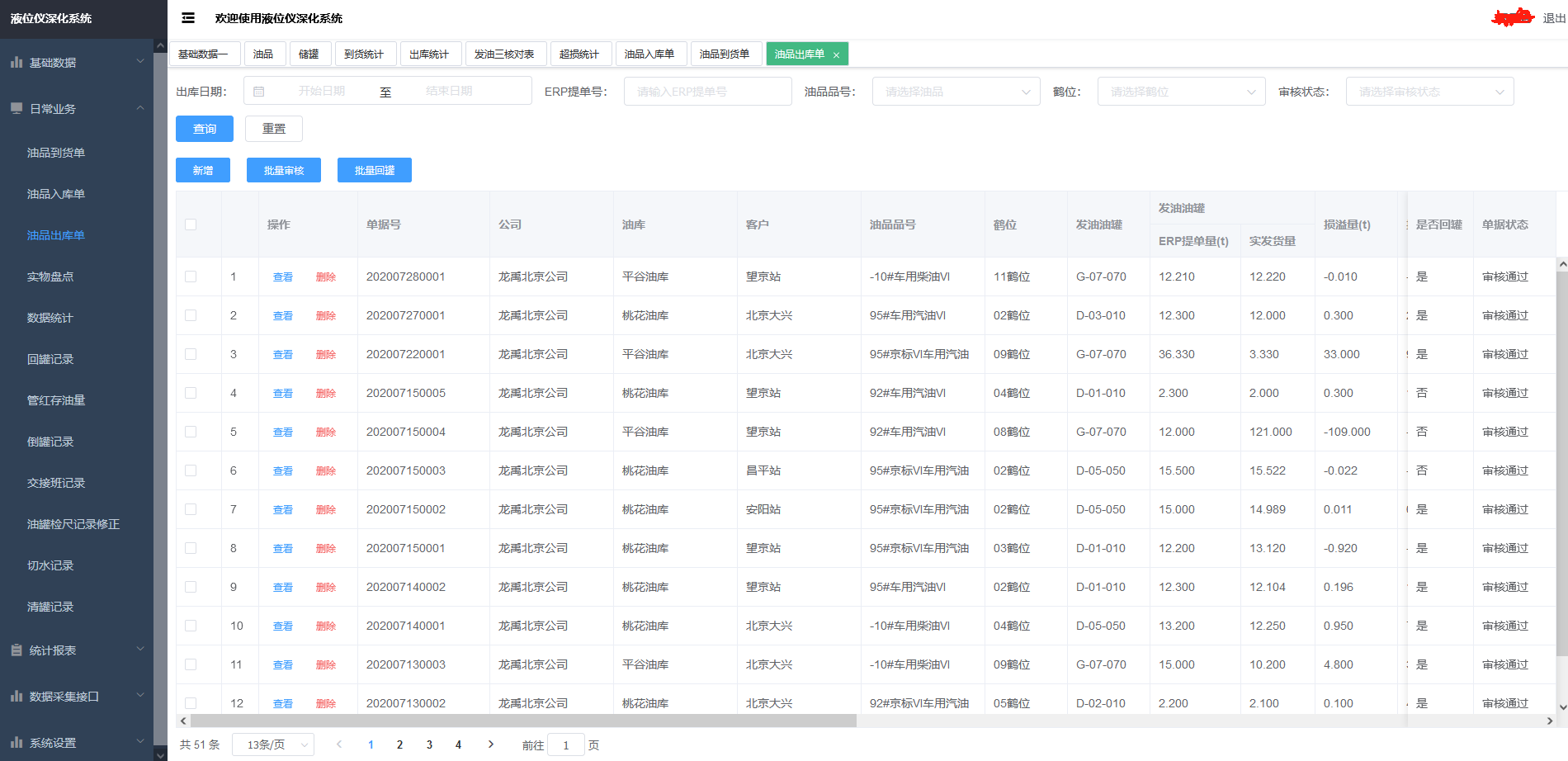This screenshot has height=761, width=1568.
Task: Go to the next page arrow
Action: [491, 744]
